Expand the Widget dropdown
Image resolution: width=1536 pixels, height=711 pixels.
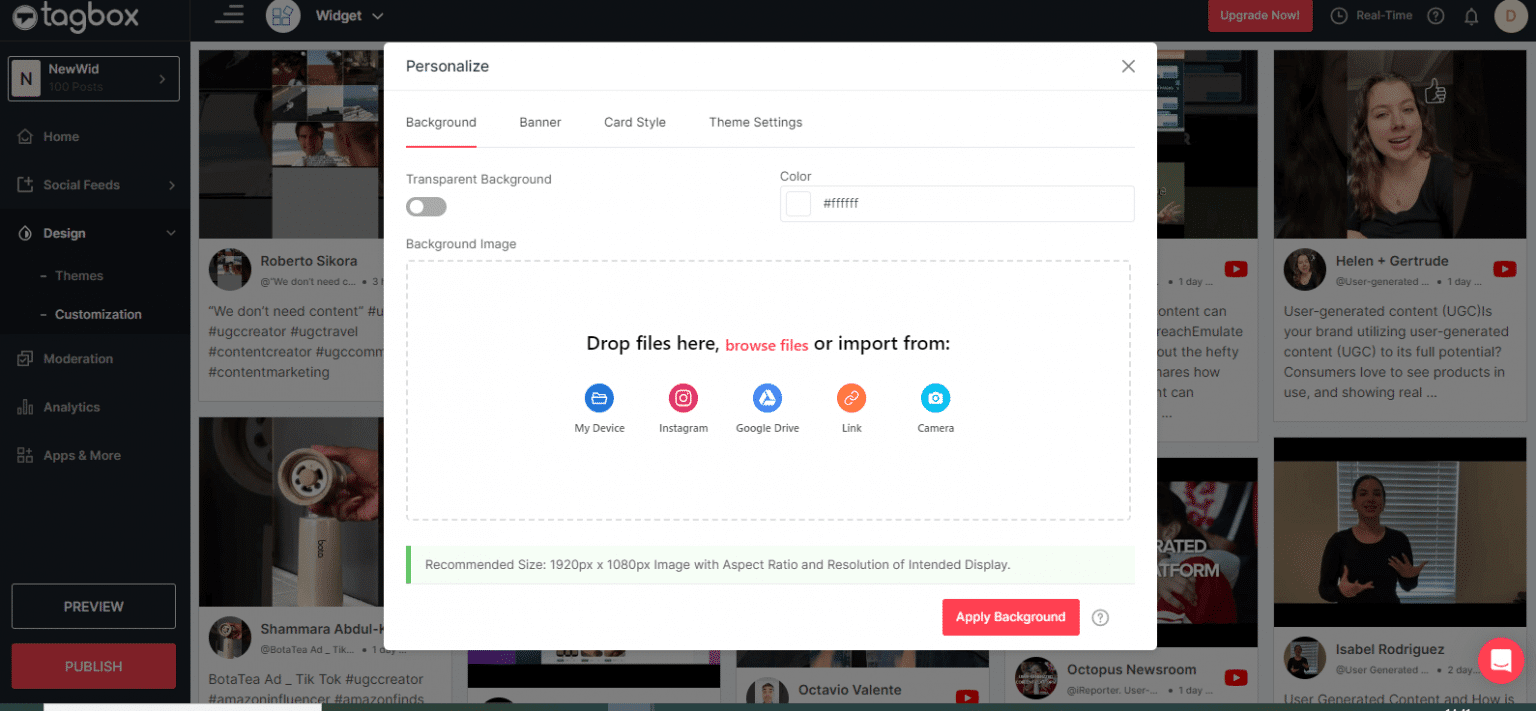pyautogui.click(x=349, y=16)
